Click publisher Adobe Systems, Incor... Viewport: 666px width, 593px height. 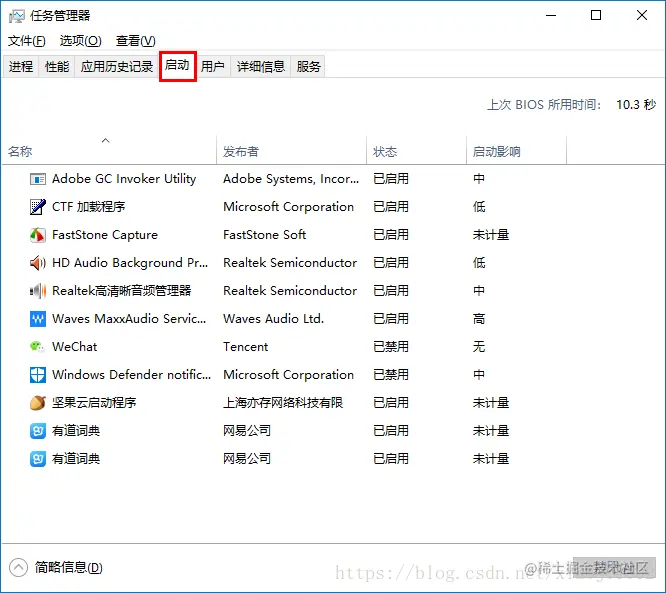[291, 179]
